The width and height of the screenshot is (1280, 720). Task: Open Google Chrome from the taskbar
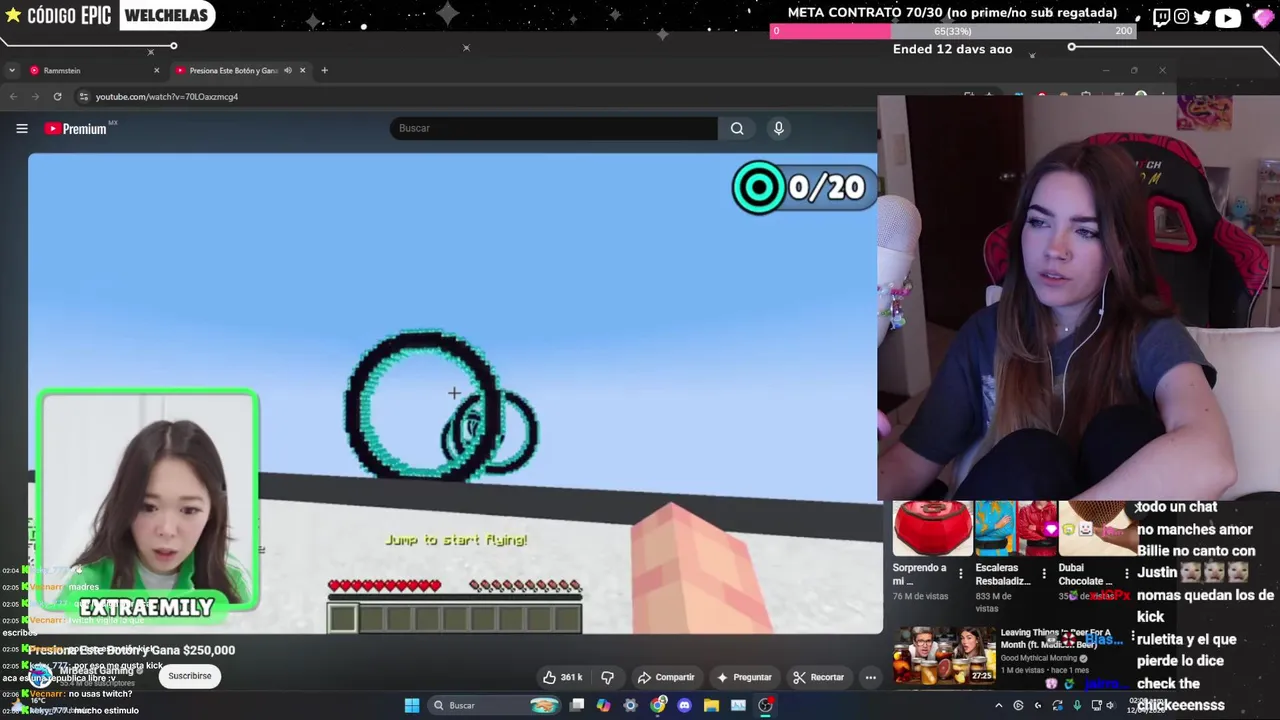click(657, 705)
